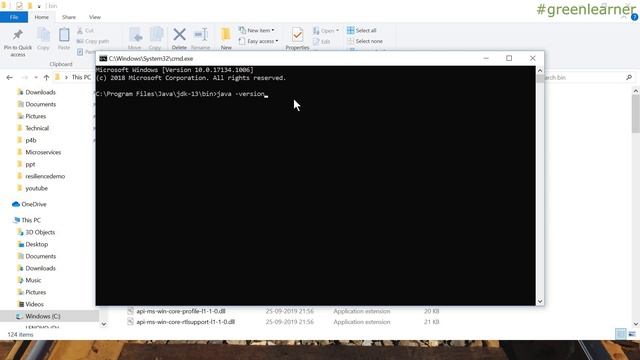Select Music under This PC
Viewport: 640px width, 360px height.
tap(33, 280)
